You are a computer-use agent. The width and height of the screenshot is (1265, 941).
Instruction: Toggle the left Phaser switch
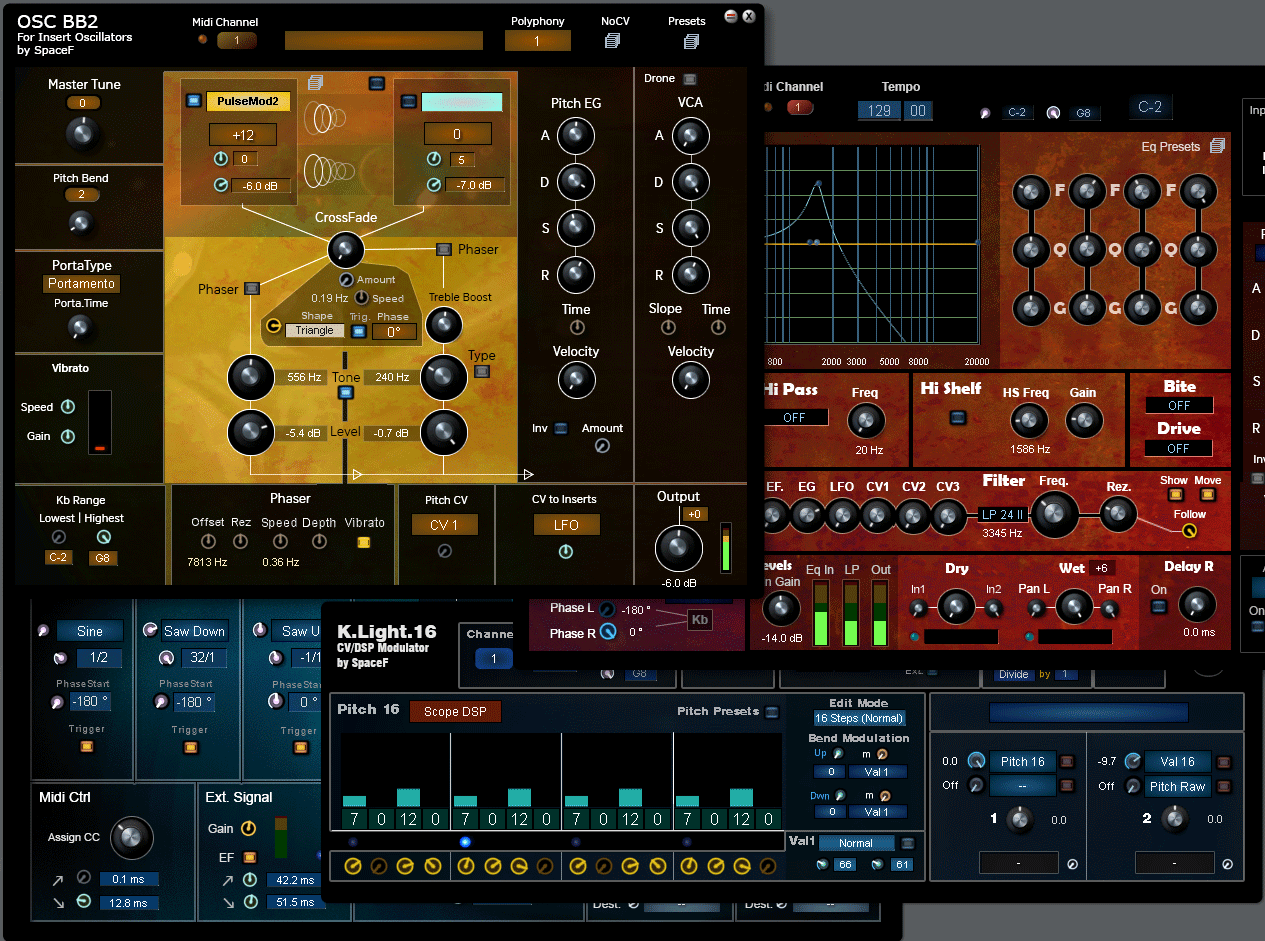(252, 288)
